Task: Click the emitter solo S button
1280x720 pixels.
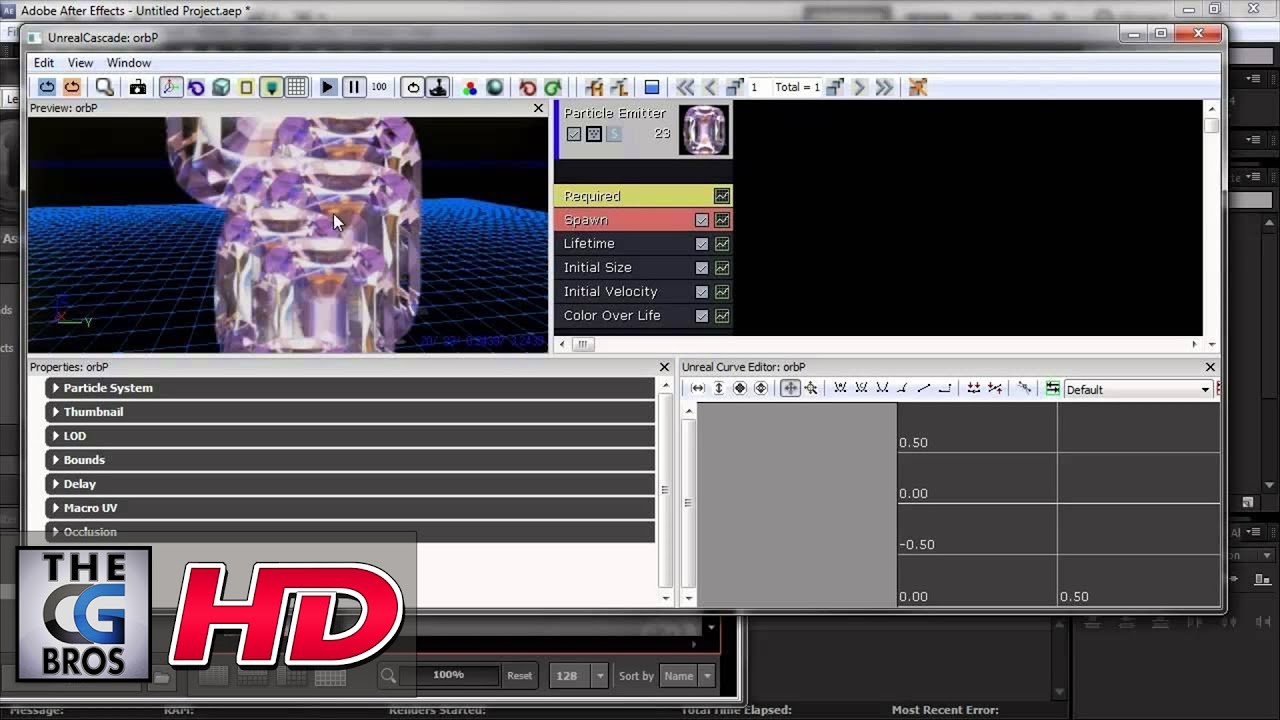Action: 614,134
